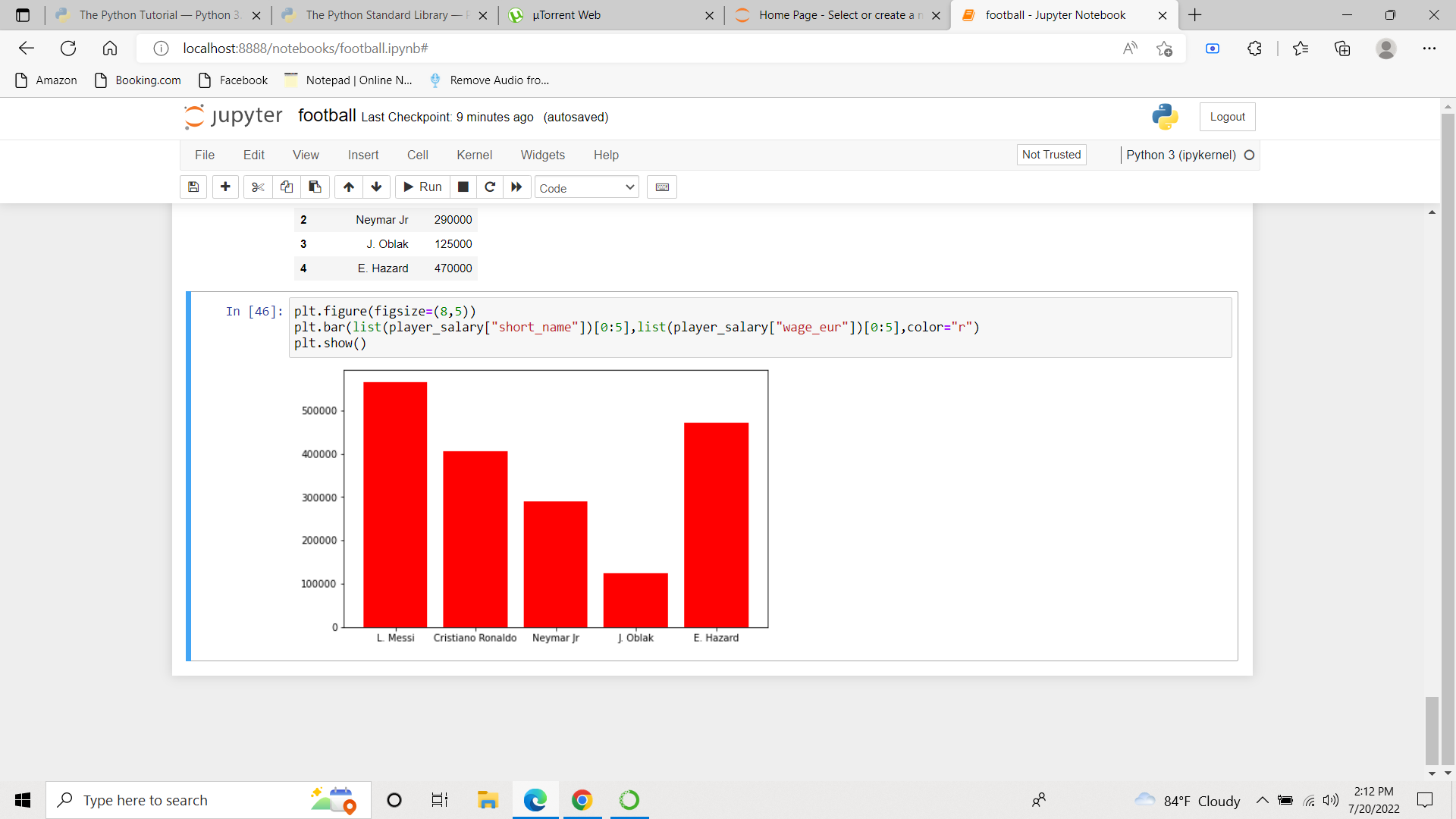The width and height of the screenshot is (1456, 819).
Task: Open the command palette keyboard icon
Action: pos(661,187)
